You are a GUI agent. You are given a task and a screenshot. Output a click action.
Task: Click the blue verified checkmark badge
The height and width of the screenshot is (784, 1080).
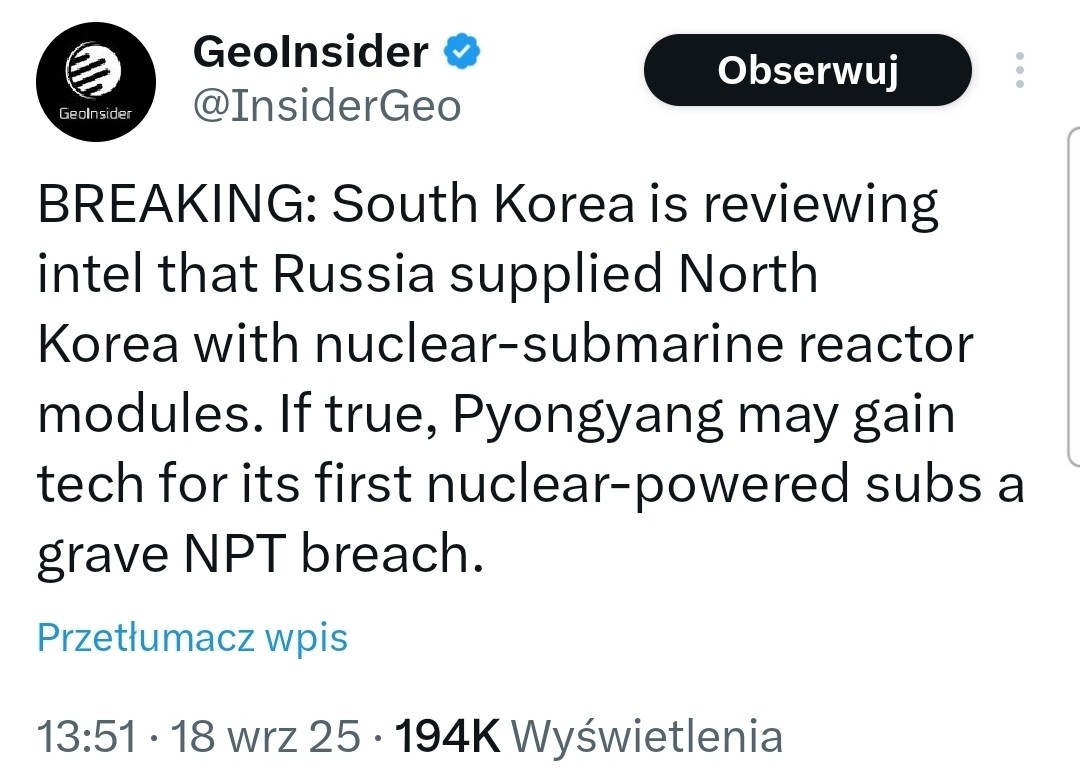[x=462, y=50]
